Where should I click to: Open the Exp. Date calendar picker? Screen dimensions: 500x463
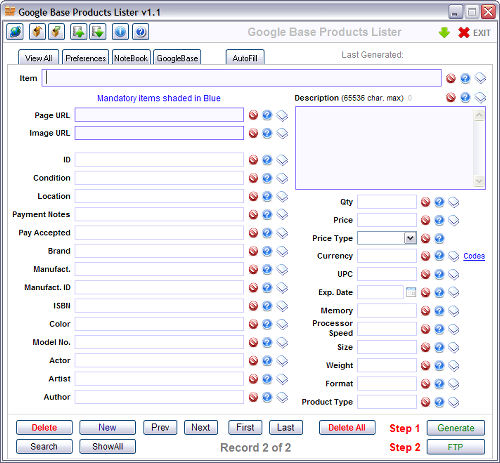(411, 292)
